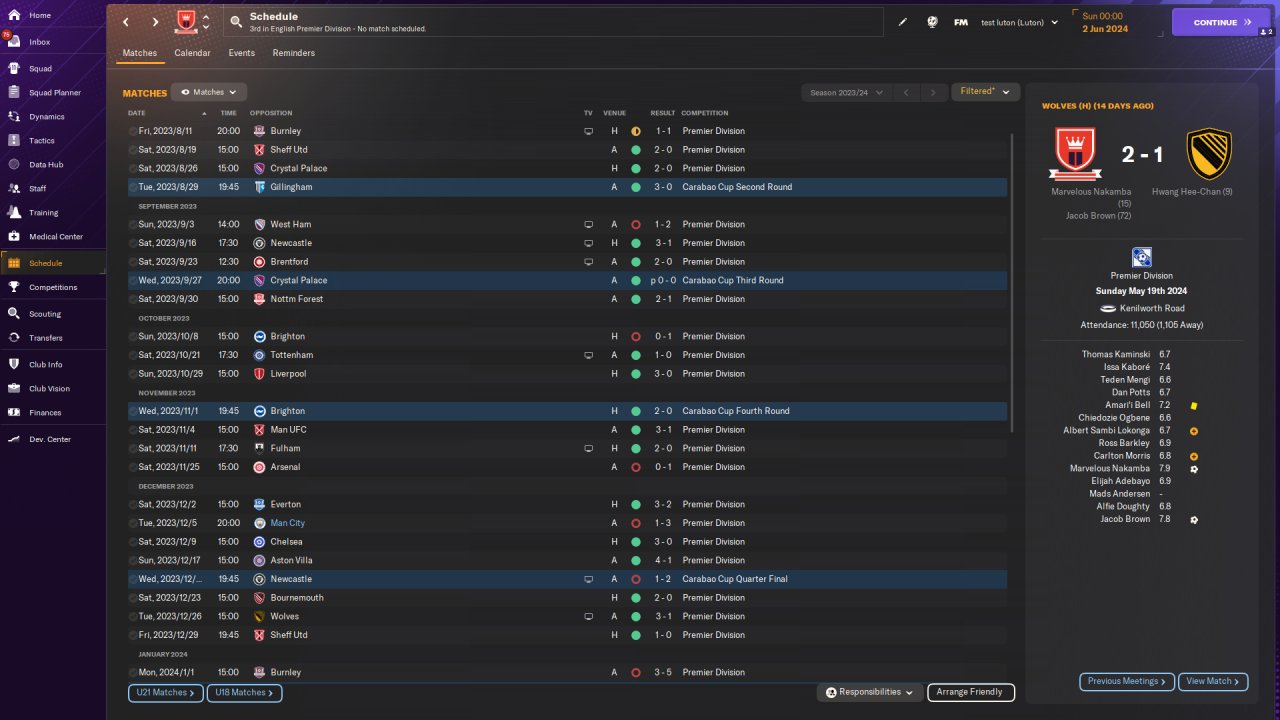Toggle the marker on the Liverpool 2023/10/29 row
The height and width of the screenshot is (720, 1280).
click(x=133, y=374)
